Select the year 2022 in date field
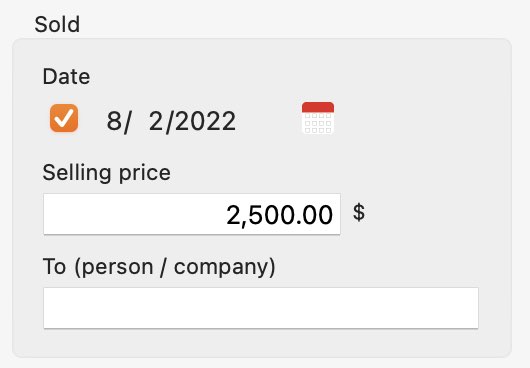The width and height of the screenshot is (530, 368). tap(206, 121)
